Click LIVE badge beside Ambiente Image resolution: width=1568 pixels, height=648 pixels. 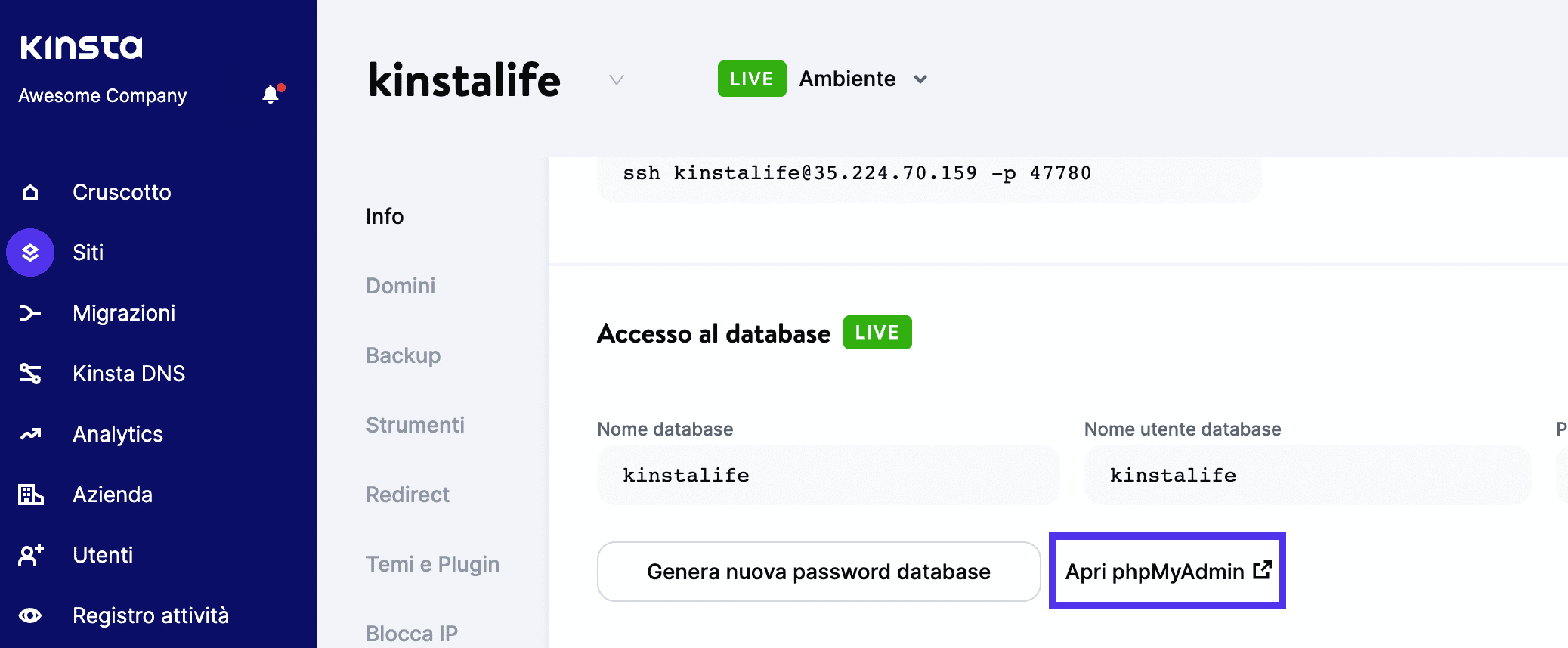tap(752, 79)
